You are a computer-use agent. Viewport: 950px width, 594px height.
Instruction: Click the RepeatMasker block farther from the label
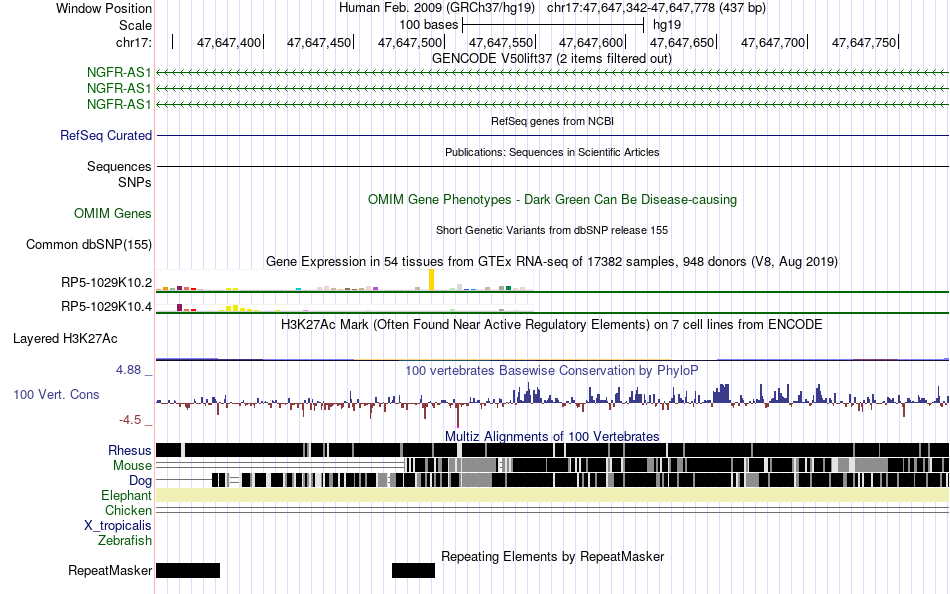click(413, 570)
